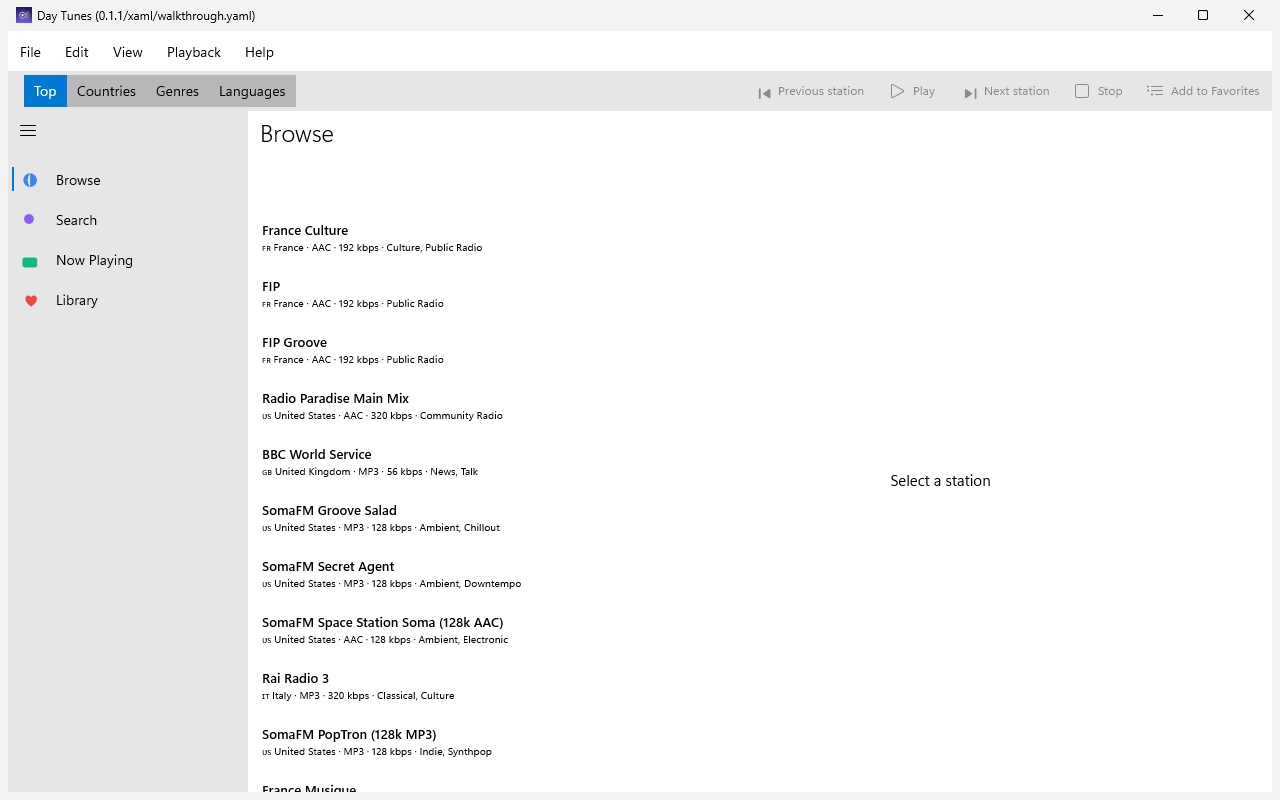
Task: Click the red heart Library icon
Action: click(x=31, y=300)
